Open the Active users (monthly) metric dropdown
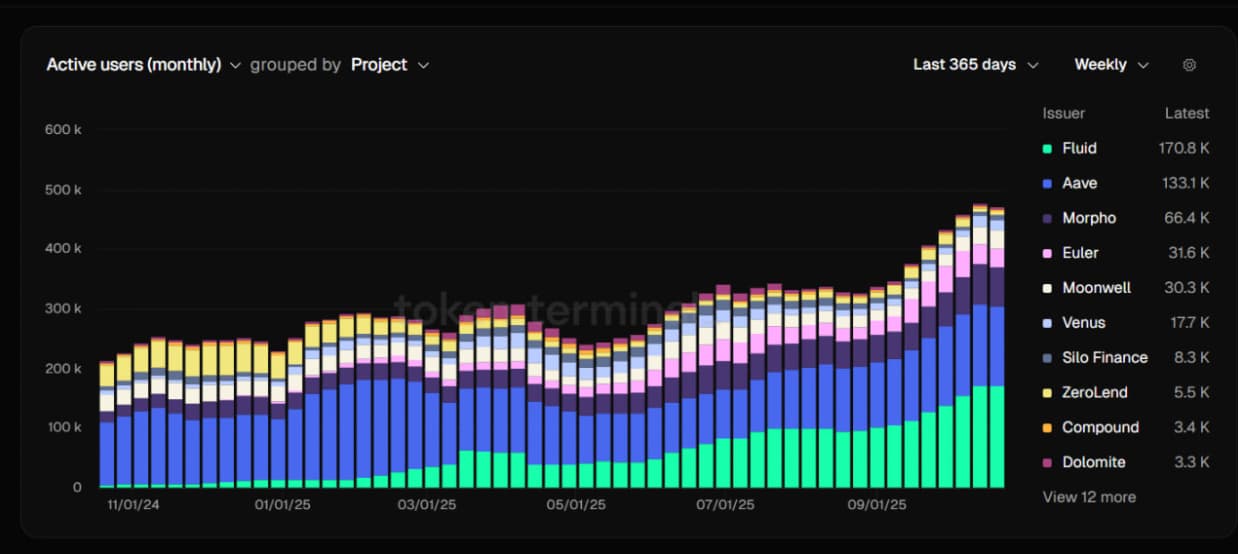The image size is (1238, 554). pyautogui.click(x=143, y=65)
